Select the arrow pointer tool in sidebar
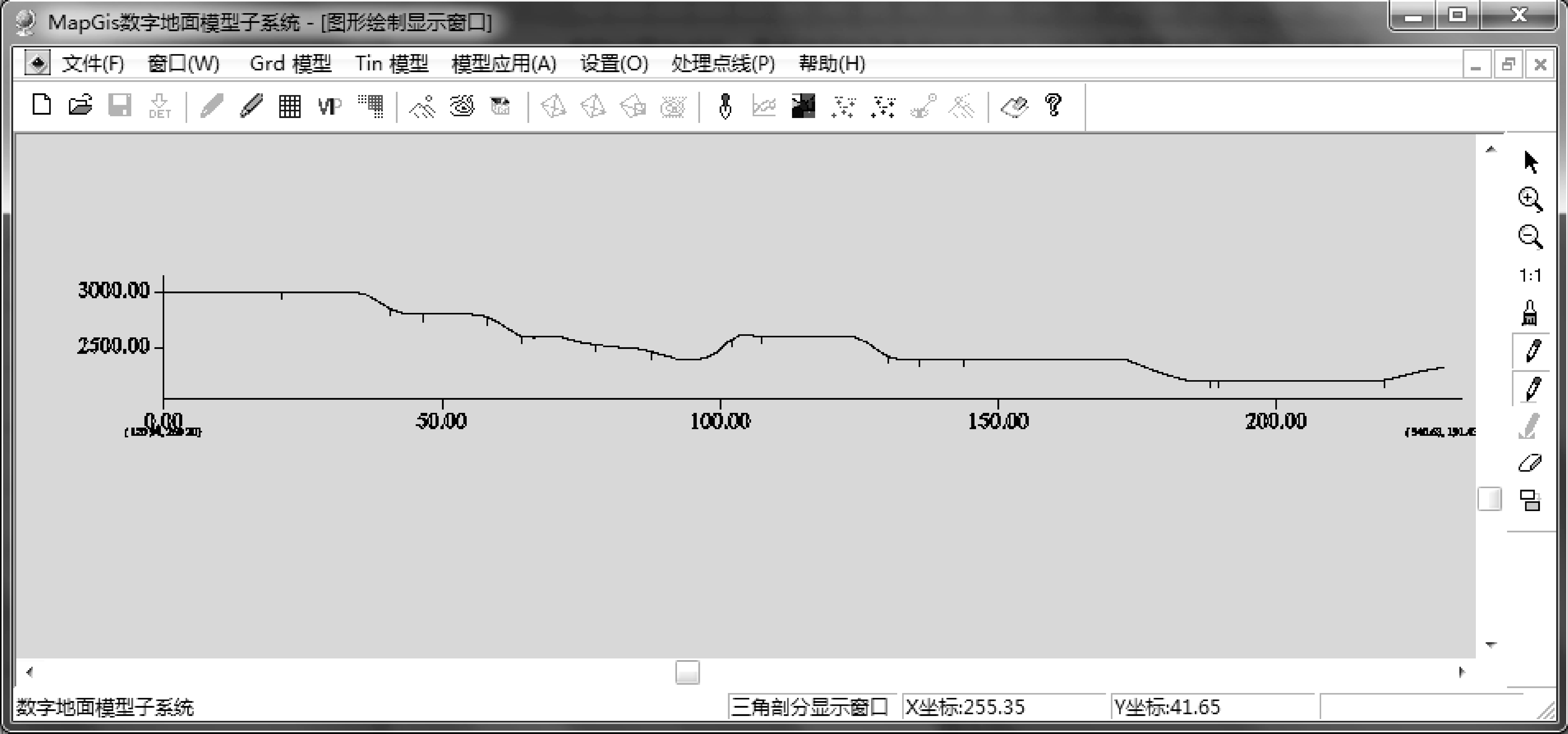This screenshot has width=1568, height=734. point(1531,161)
